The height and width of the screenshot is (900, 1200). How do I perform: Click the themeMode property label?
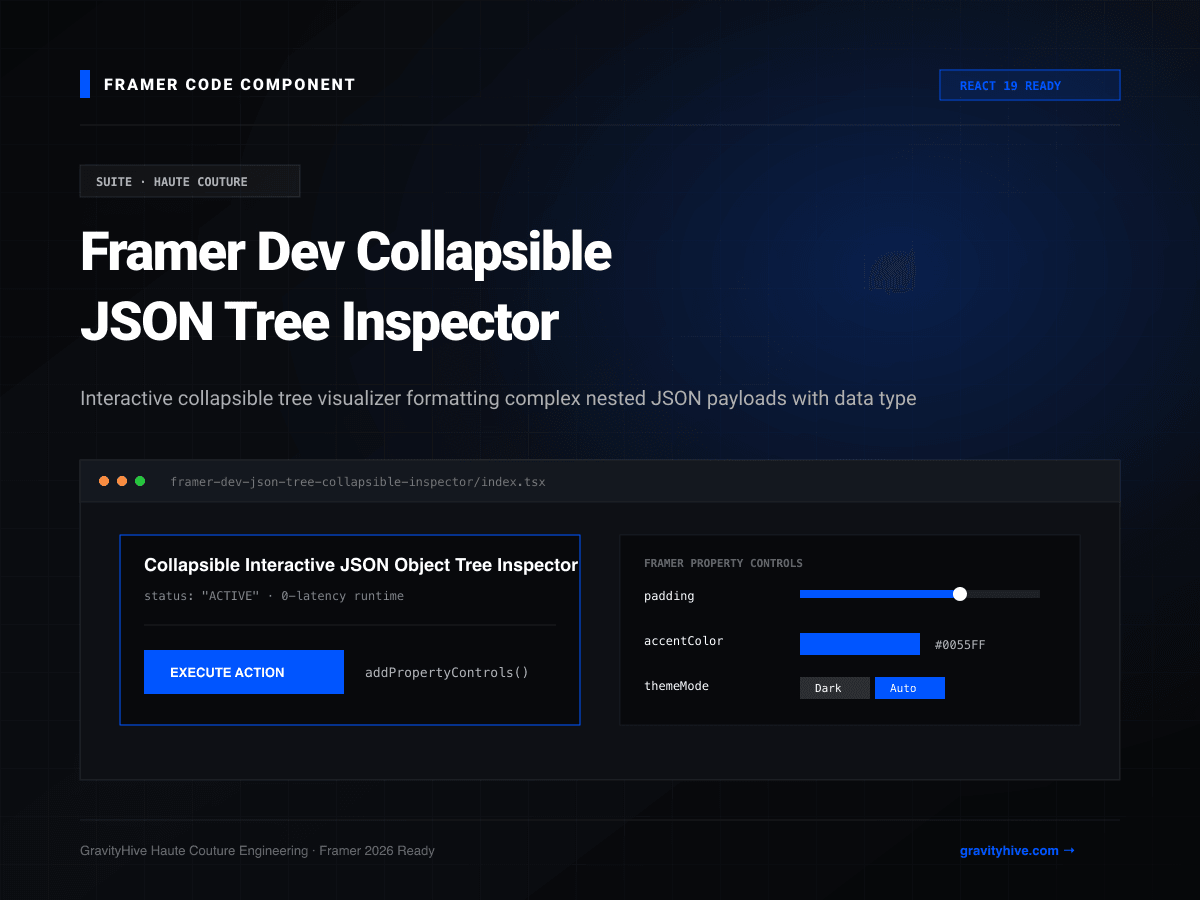click(x=676, y=686)
